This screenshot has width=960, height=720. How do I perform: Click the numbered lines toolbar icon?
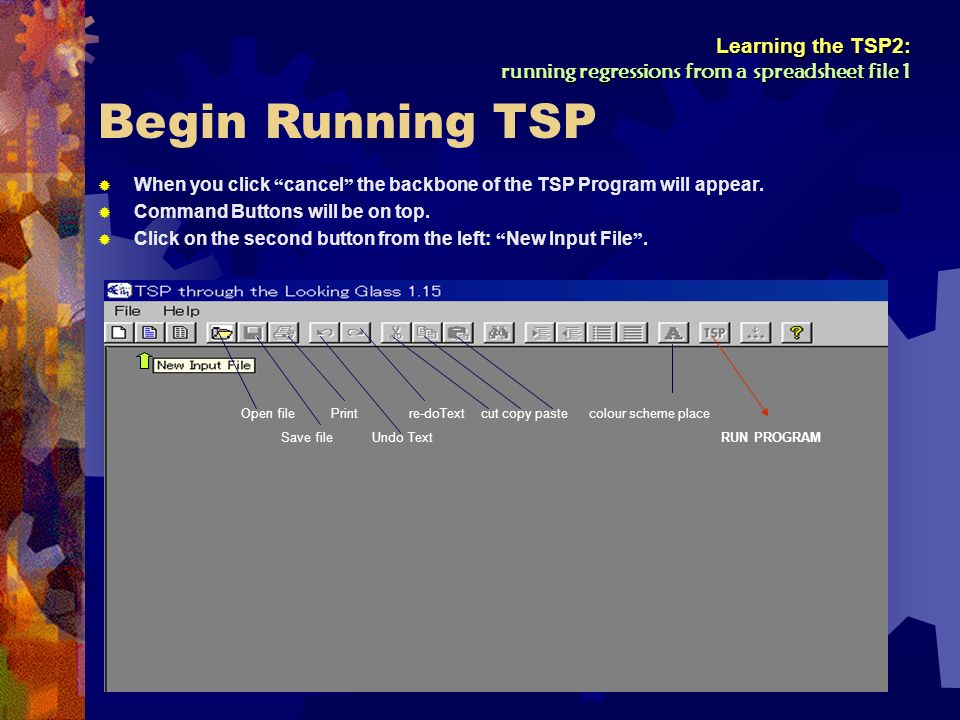point(601,332)
